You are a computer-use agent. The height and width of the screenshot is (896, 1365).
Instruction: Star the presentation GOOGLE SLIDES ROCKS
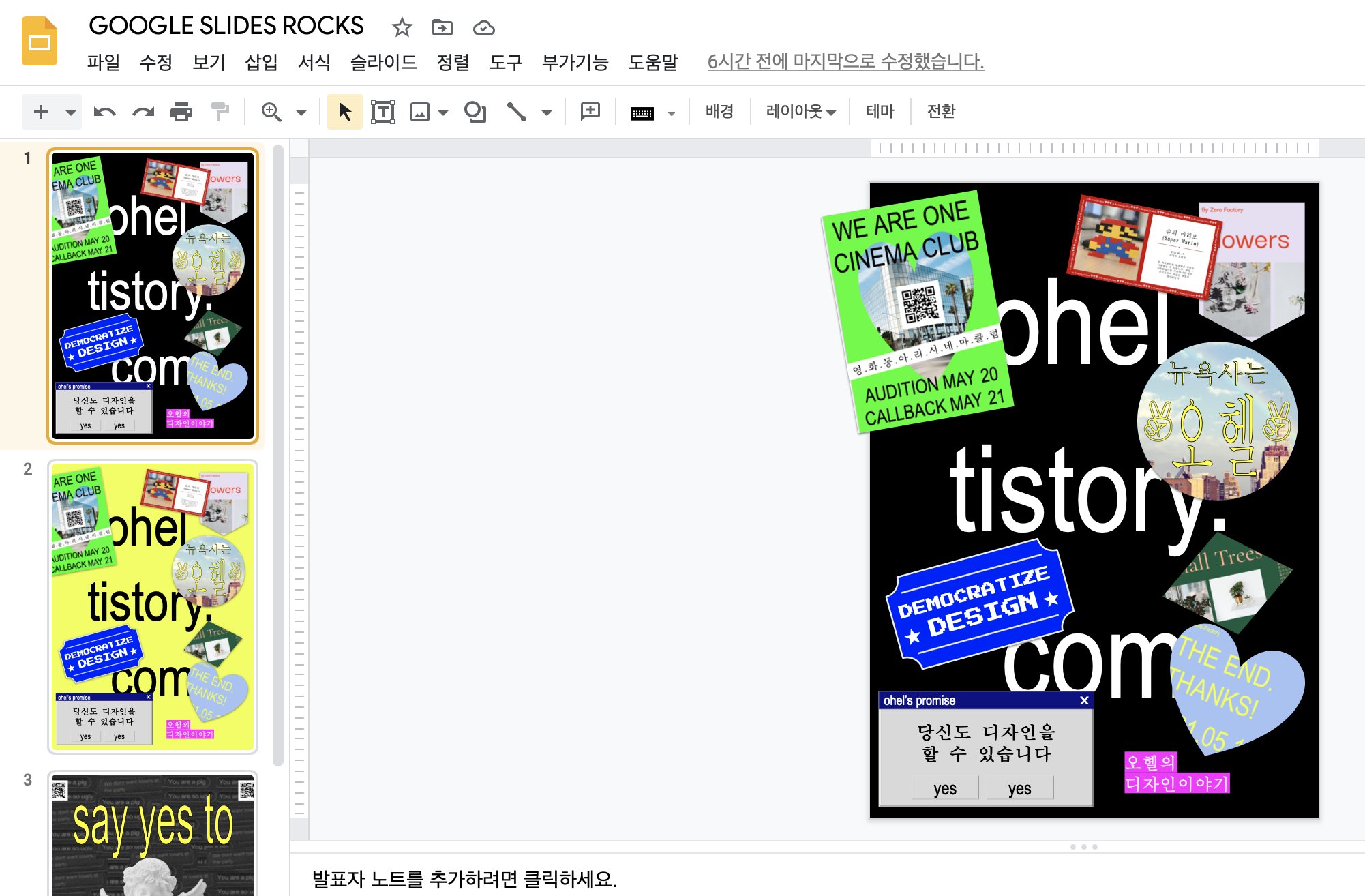pyautogui.click(x=402, y=28)
